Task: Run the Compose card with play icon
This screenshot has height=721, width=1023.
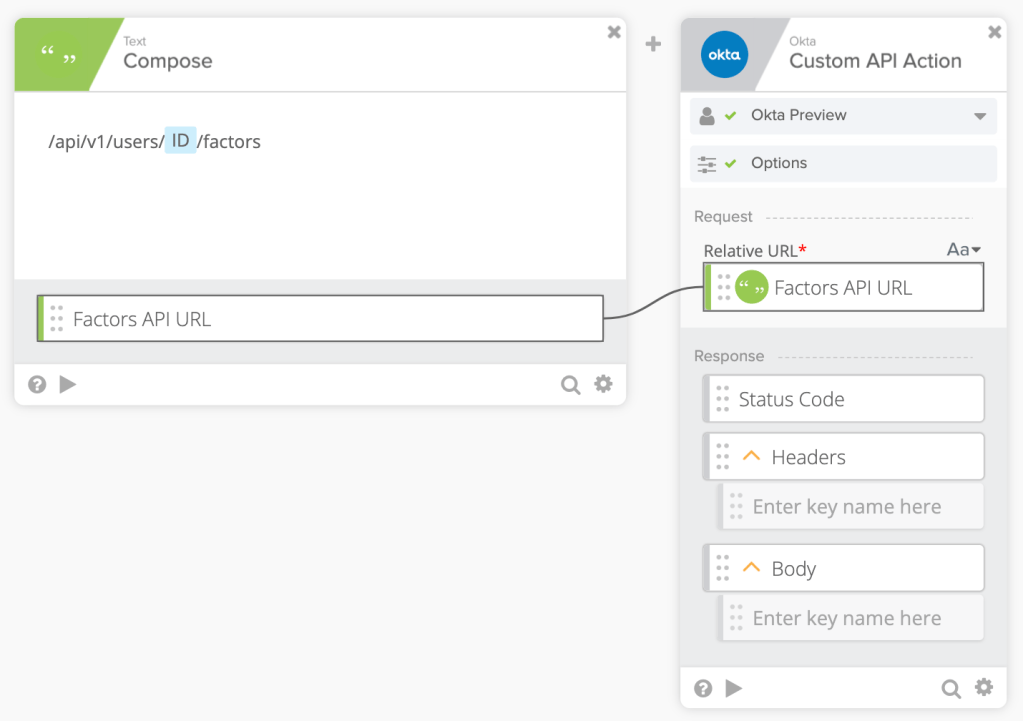Action: pos(68,384)
